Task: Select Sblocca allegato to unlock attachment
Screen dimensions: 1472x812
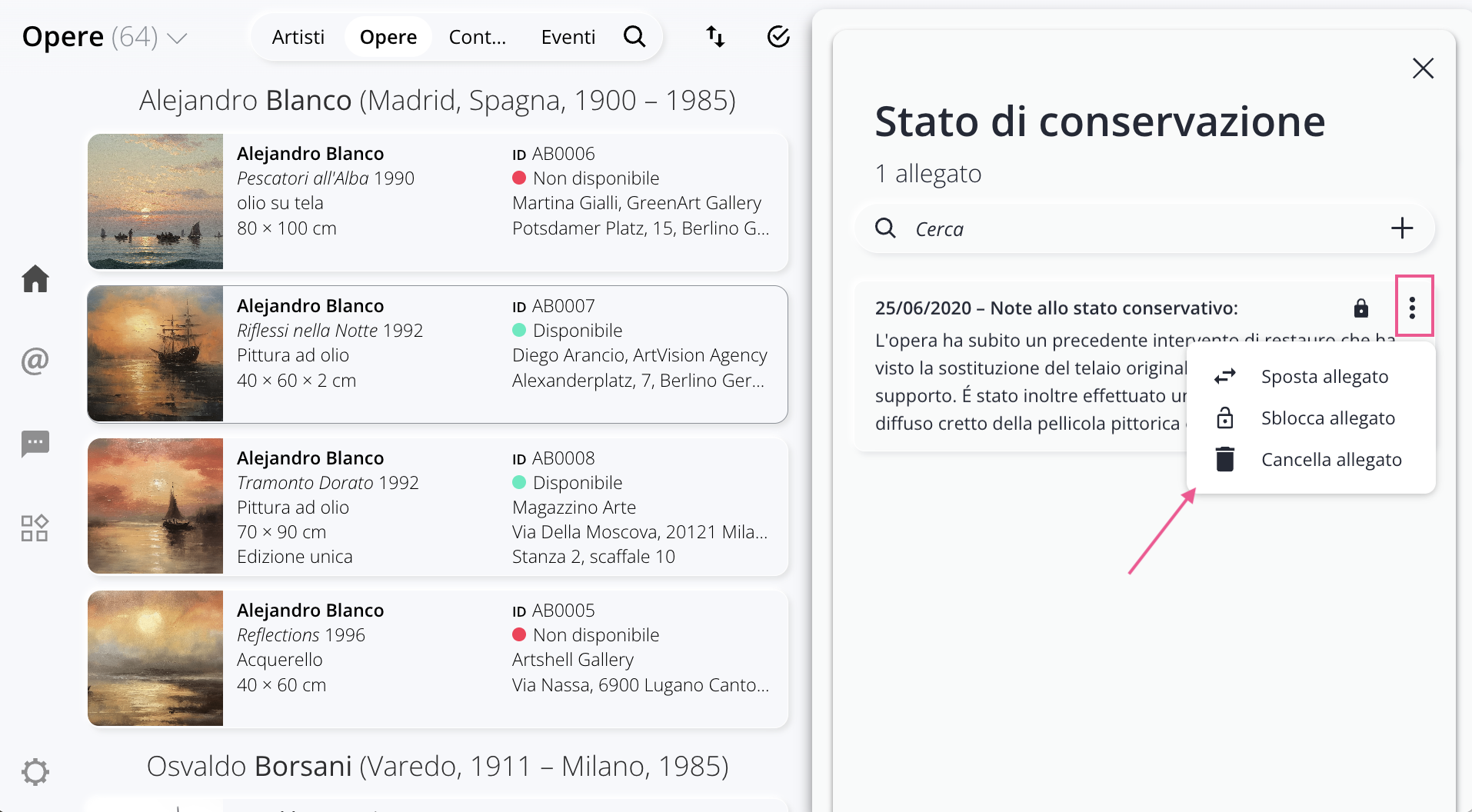Action: click(1327, 418)
